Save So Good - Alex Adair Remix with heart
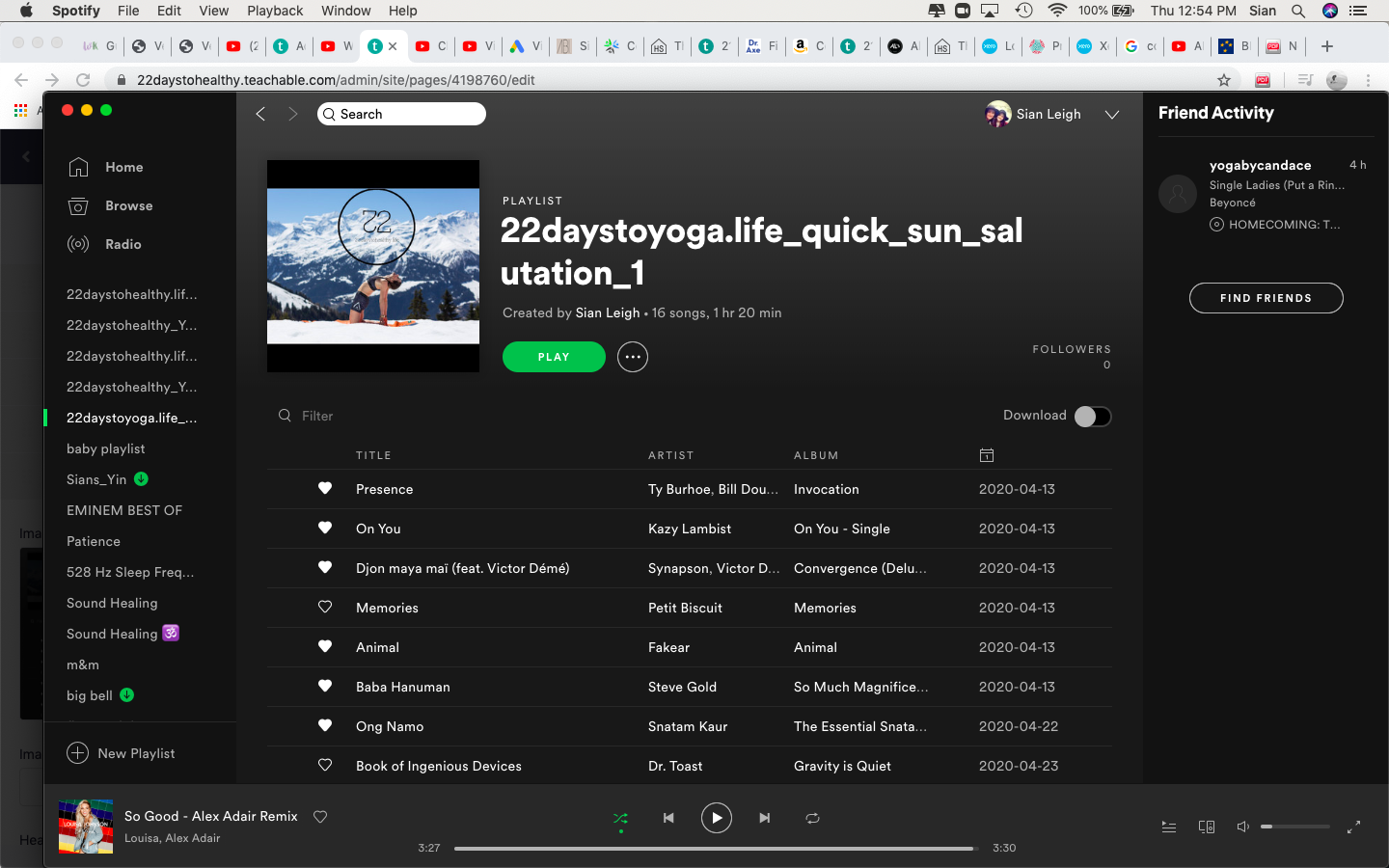 coord(320,817)
